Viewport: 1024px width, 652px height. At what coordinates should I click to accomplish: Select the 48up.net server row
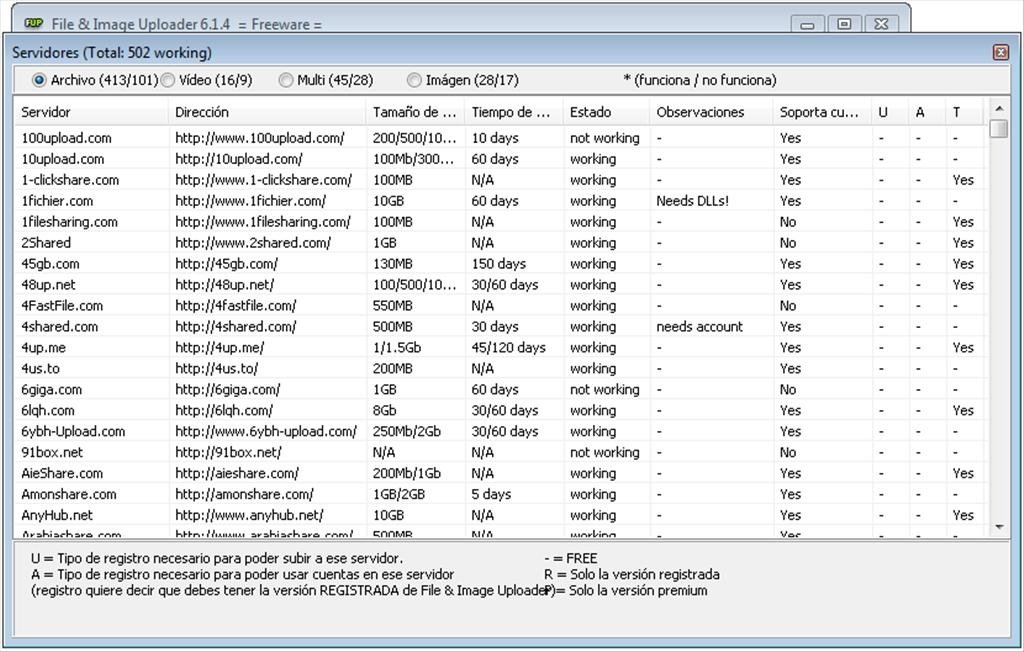(500, 284)
